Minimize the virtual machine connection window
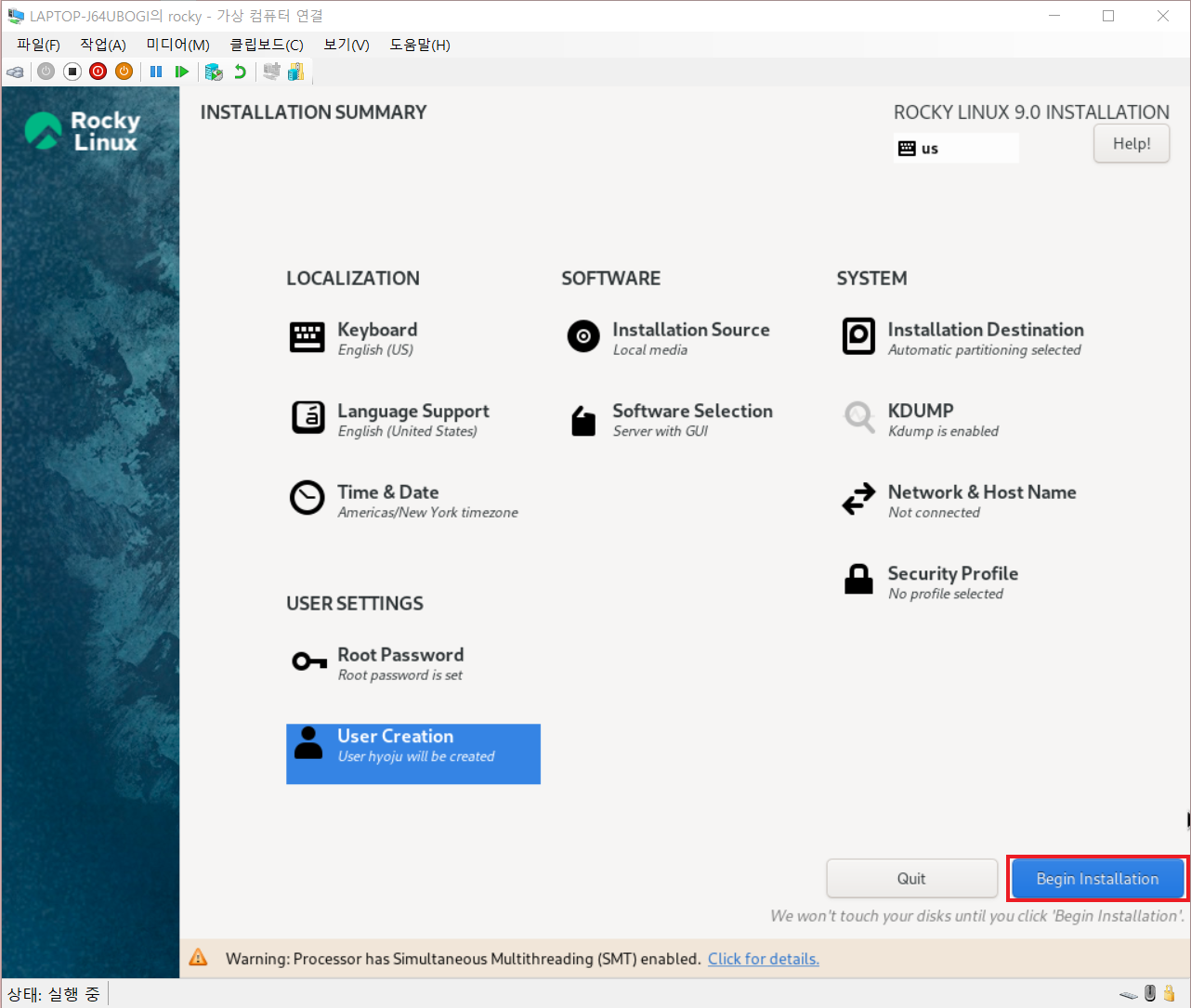The image size is (1191, 1008). [x=1054, y=16]
